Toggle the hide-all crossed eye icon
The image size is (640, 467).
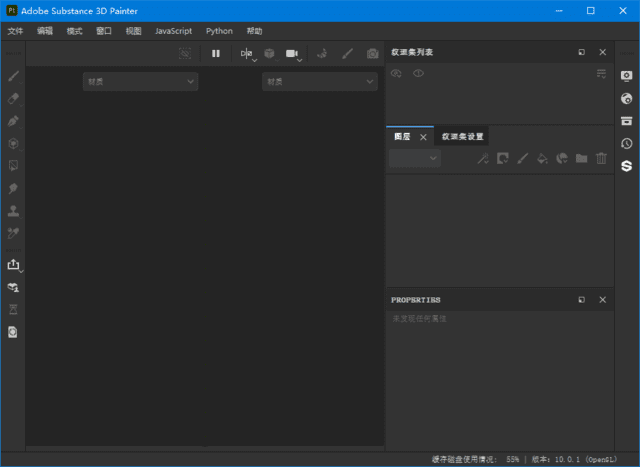396,73
